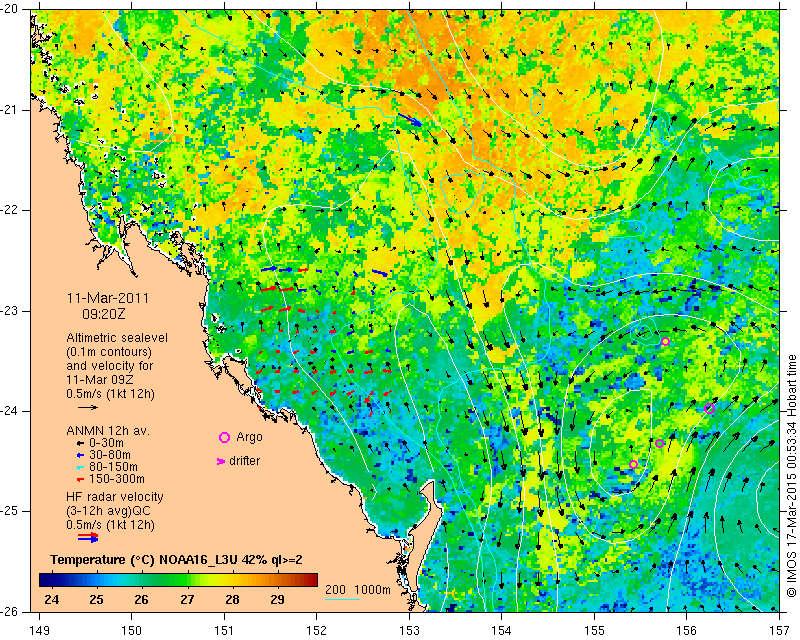Click the dark blue end of temperature colorbar
This screenshot has height=640, width=800.
45,580
